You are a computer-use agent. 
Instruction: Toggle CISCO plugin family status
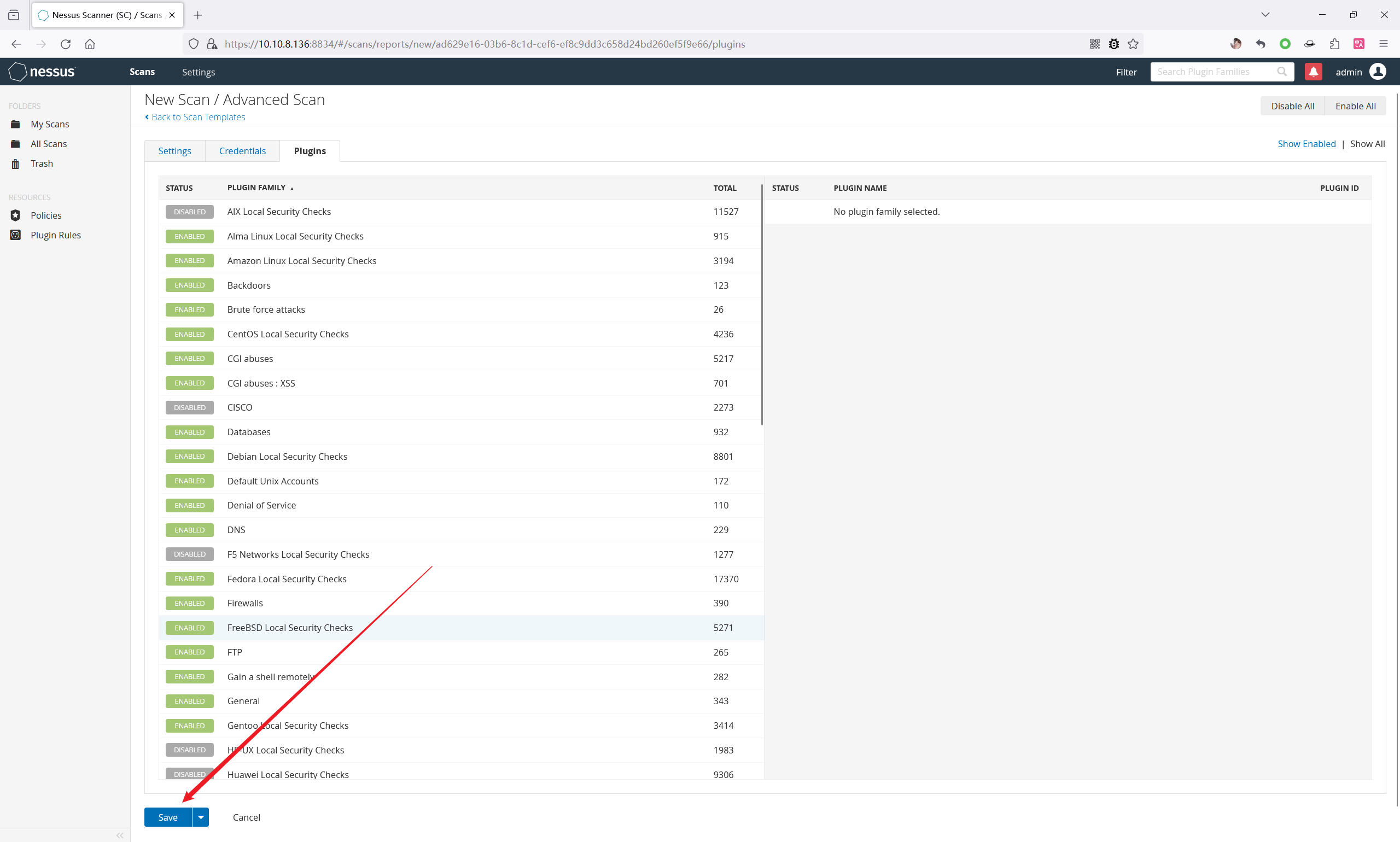(190, 407)
